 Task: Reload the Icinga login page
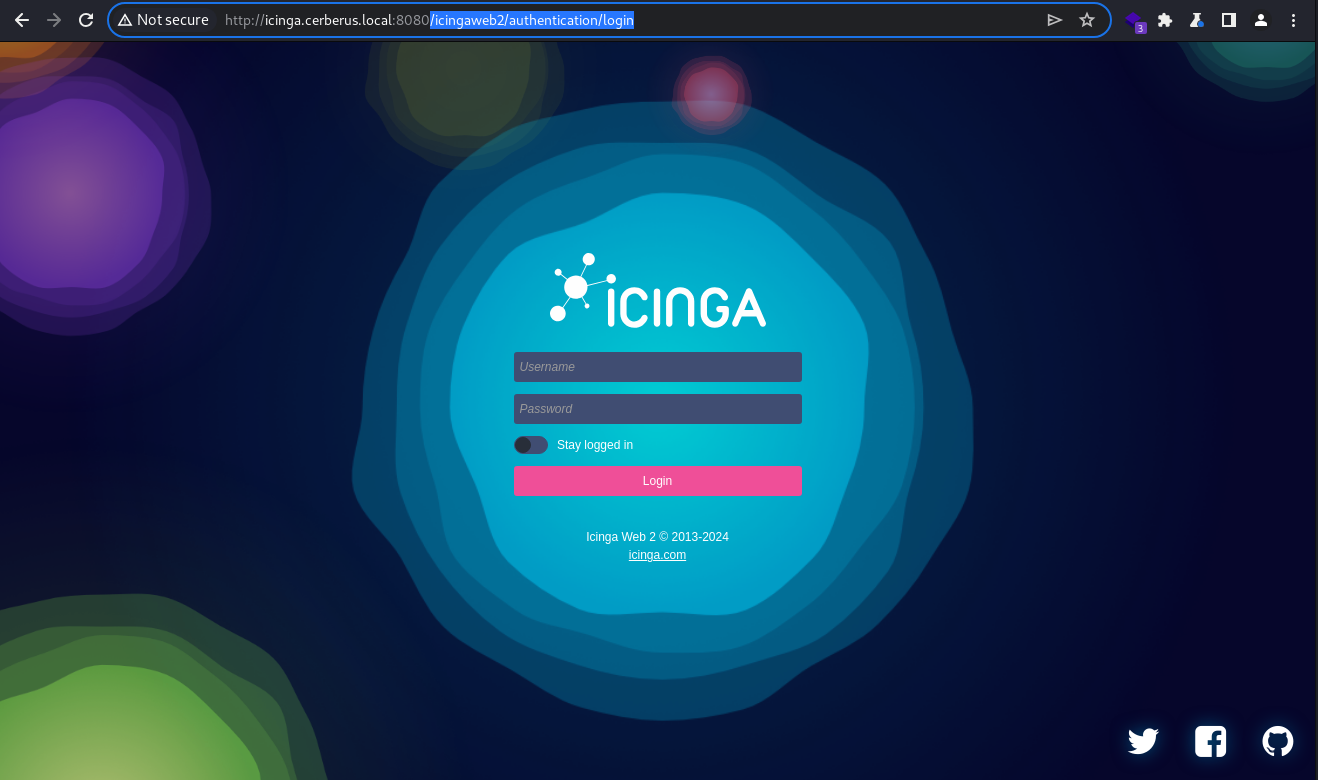coord(86,20)
